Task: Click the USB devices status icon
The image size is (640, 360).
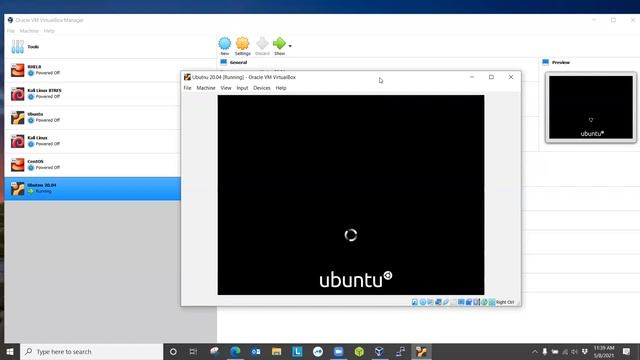Action: [446, 302]
